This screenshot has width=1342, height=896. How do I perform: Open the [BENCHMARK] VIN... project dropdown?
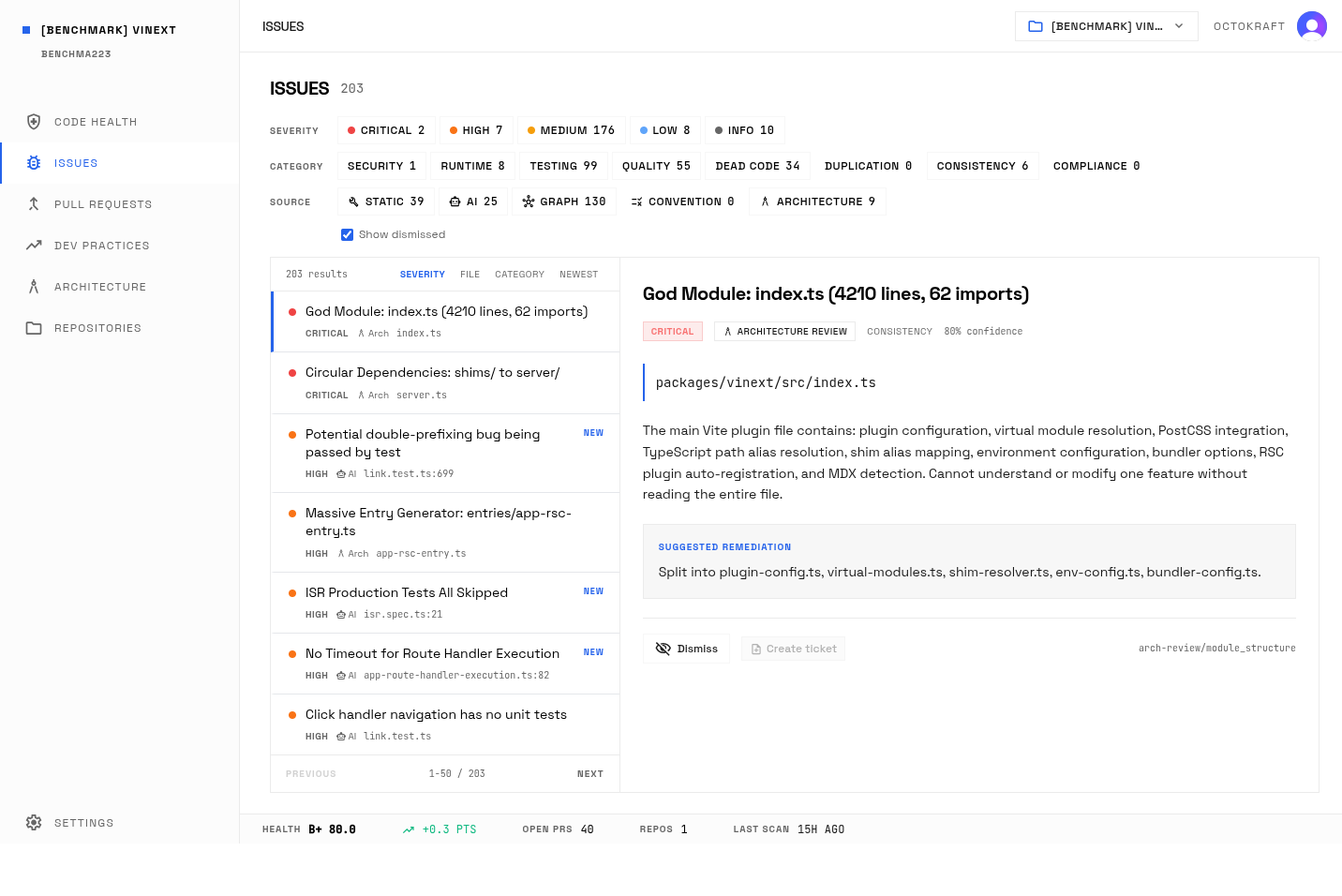(x=1106, y=26)
